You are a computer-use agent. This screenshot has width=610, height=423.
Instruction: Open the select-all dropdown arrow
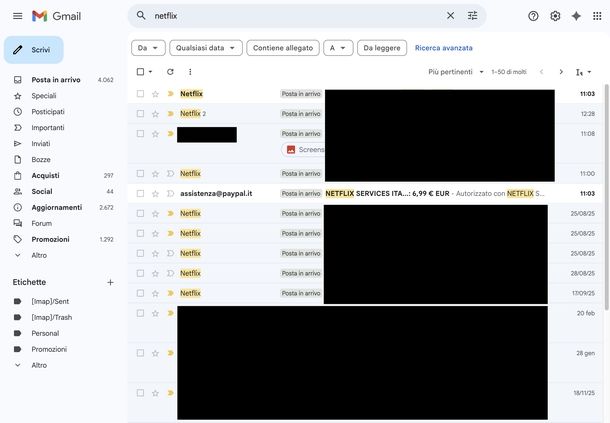tap(151, 72)
